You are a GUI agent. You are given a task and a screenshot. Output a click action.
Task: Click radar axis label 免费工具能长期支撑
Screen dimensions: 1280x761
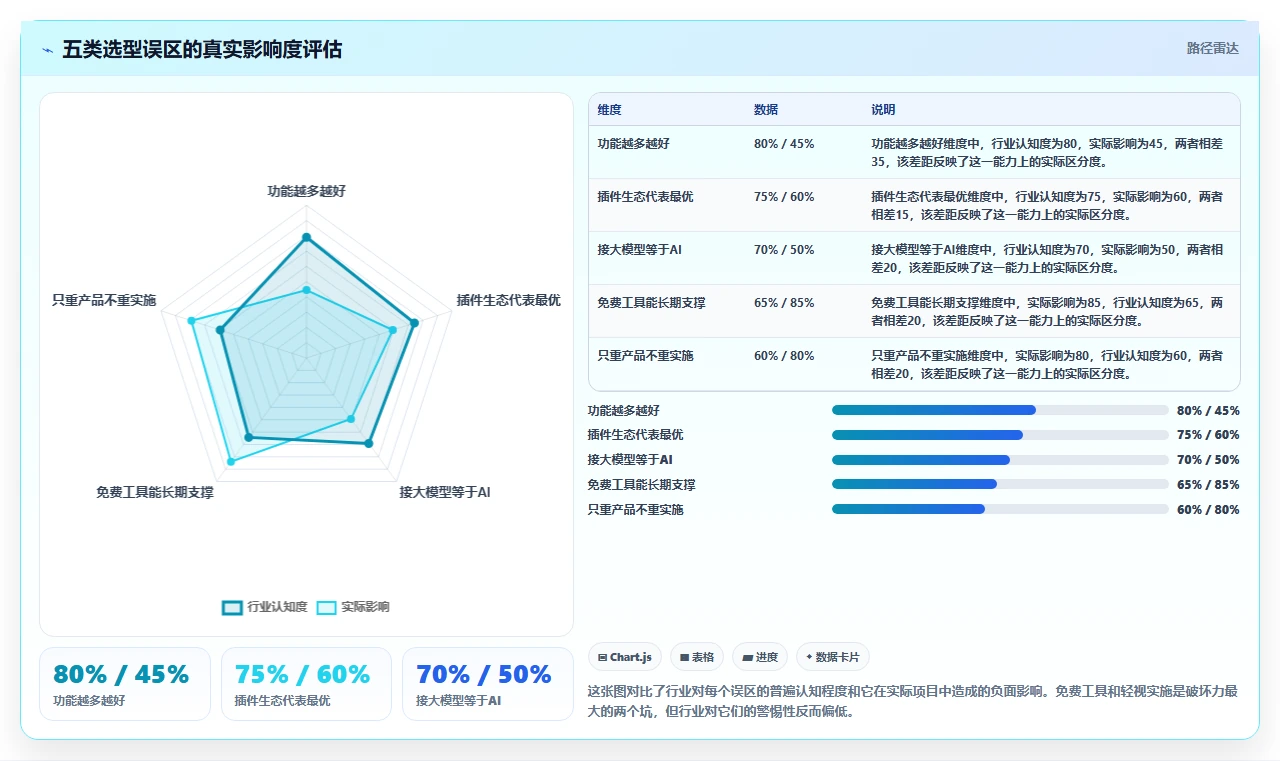[155, 492]
